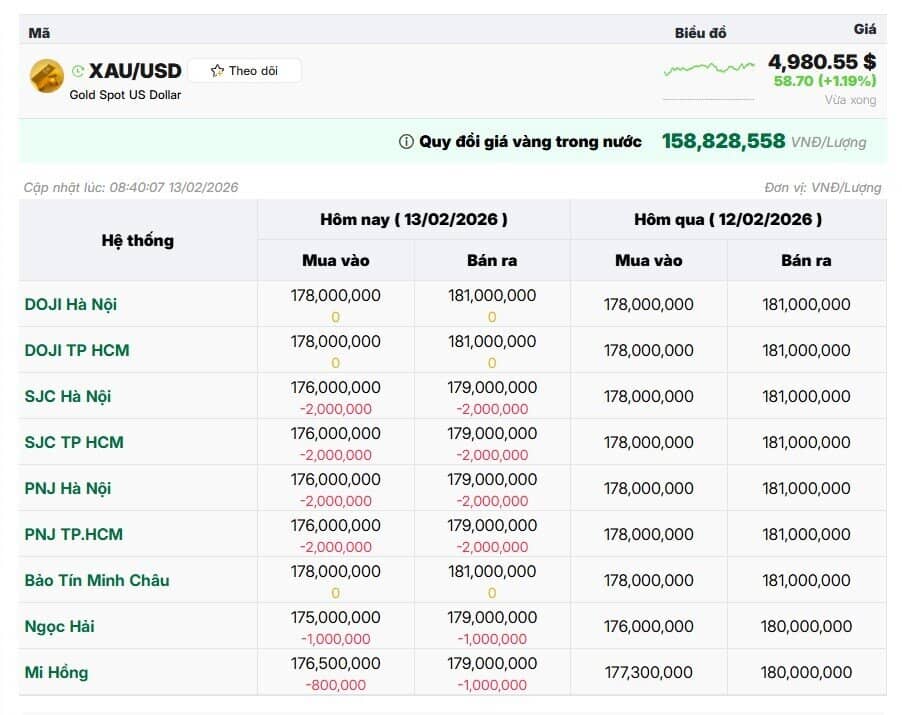
Task: Click the Hôm qua (12/02/2026) header
Action: 728,219
